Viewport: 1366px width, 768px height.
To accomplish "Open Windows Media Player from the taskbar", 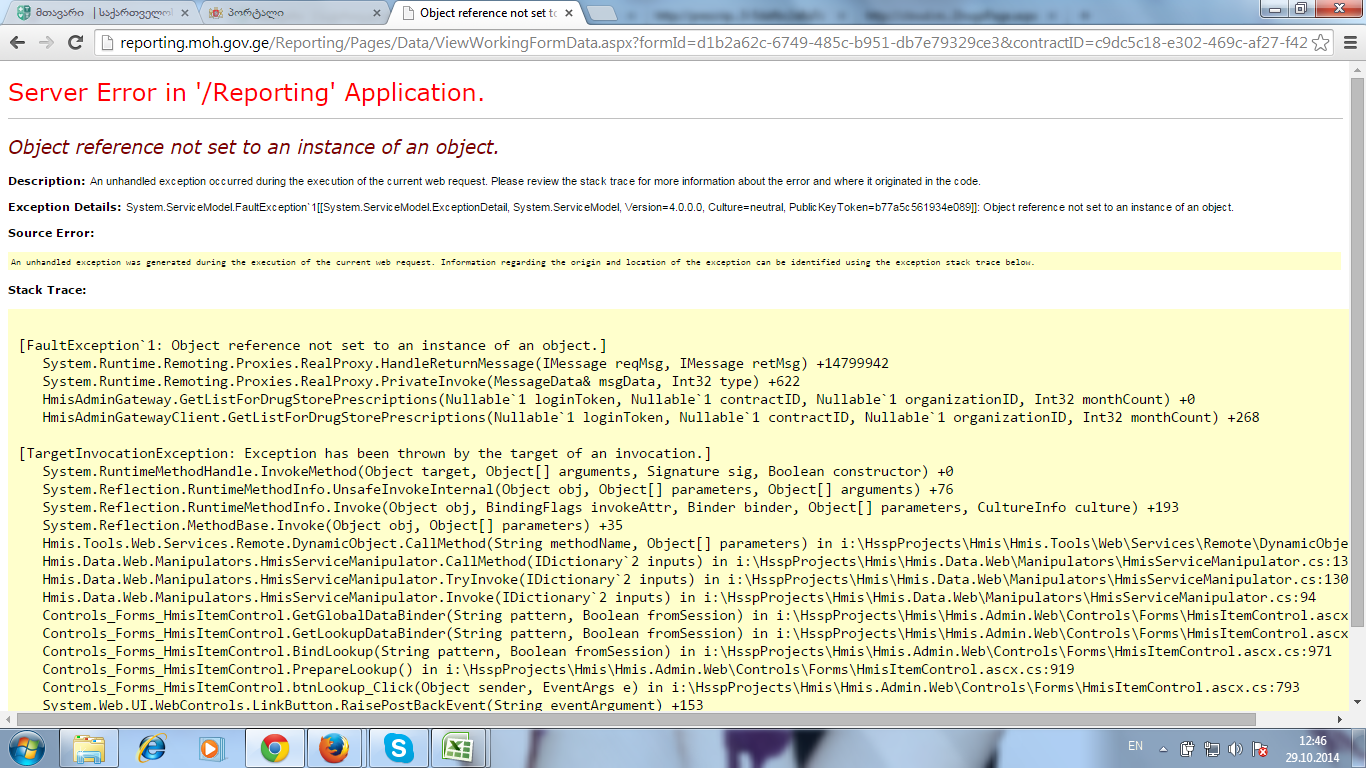I will coord(211,748).
